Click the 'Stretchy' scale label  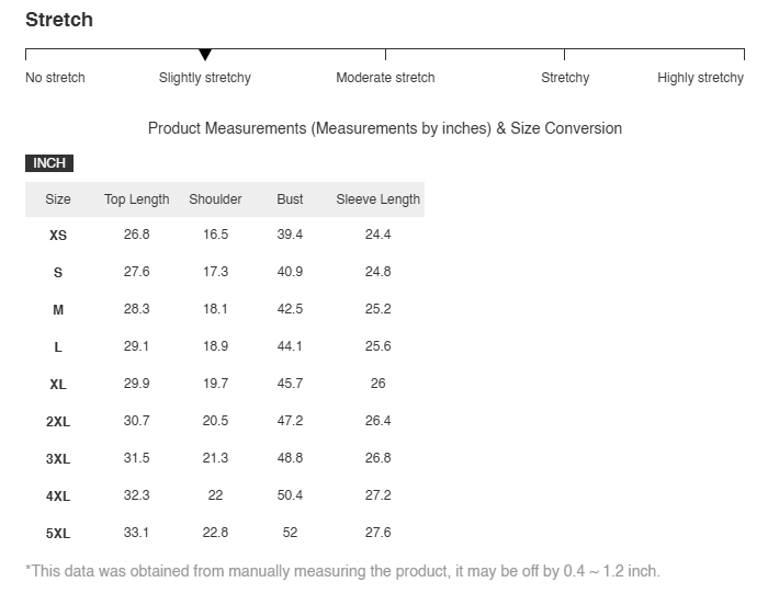click(x=565, y=78)
